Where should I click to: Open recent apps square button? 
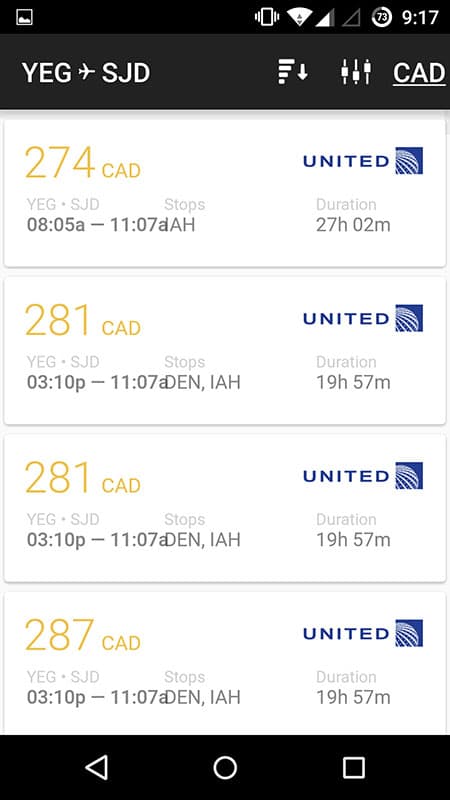pyautogui.click(x=354, y=767)
